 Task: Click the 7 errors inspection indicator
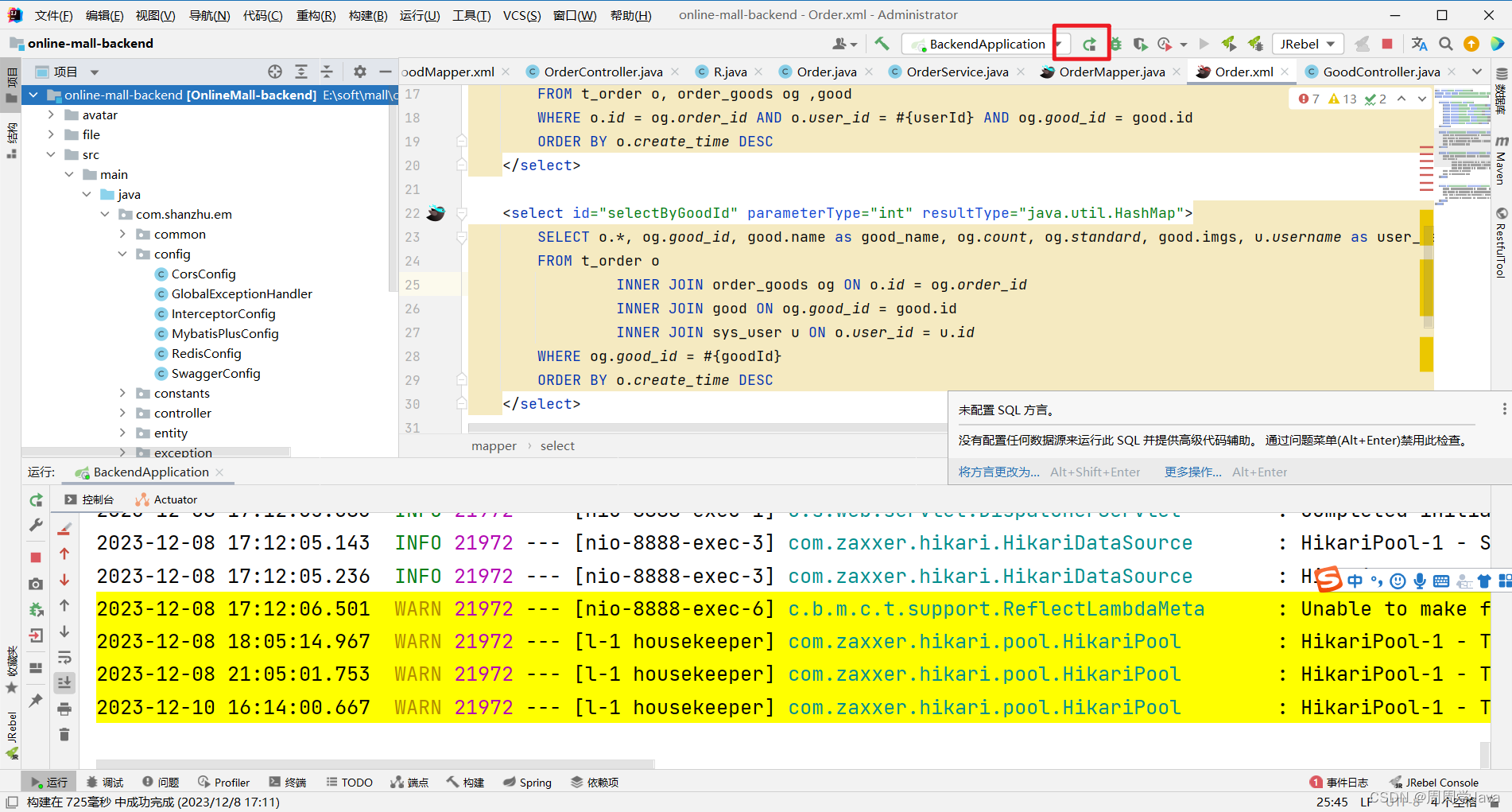pyautogui.click(x=1308, y=99)
